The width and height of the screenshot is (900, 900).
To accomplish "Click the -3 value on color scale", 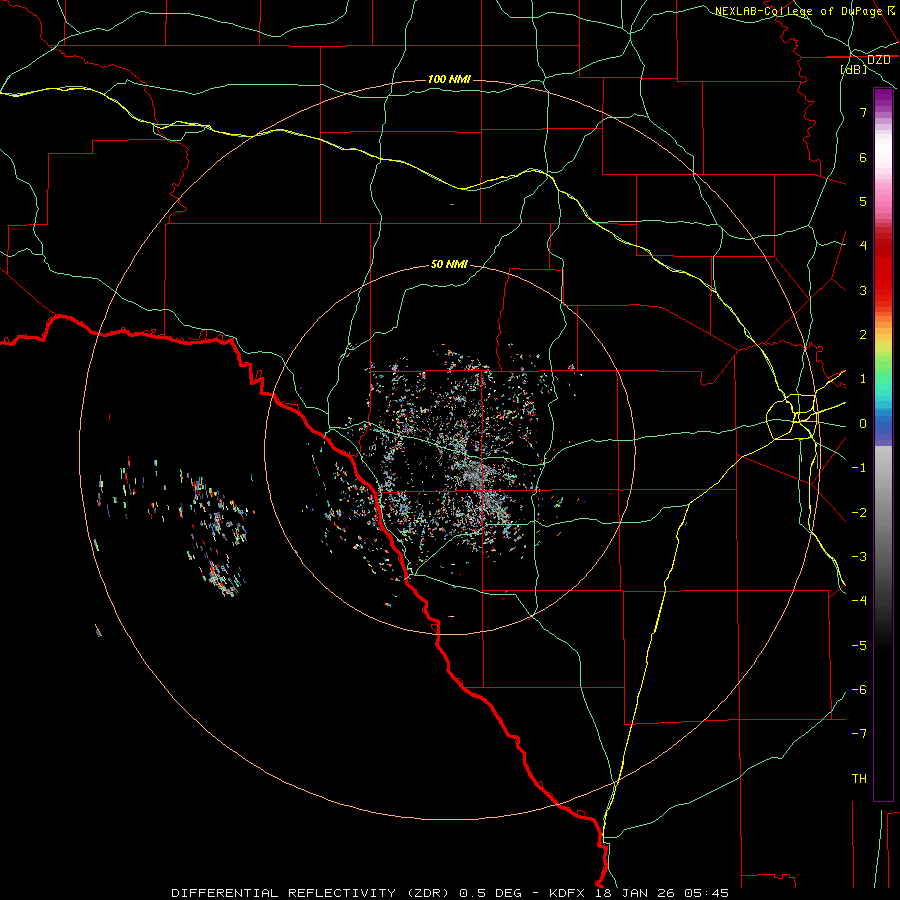I will [x=859, y=557].
